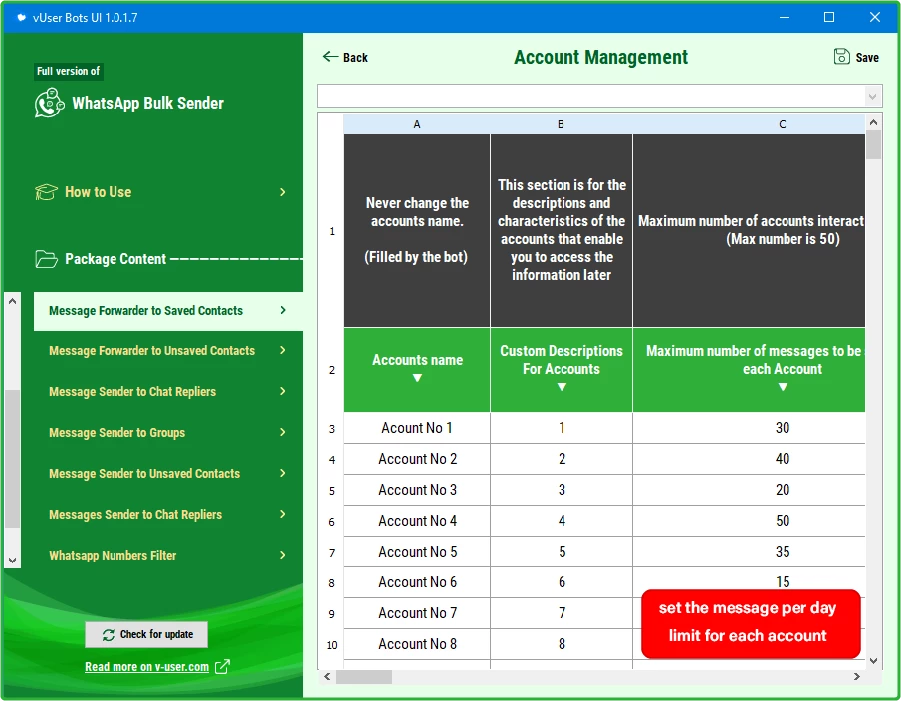Click the Check for update button

pyautogui.click(x=147, y=634)
